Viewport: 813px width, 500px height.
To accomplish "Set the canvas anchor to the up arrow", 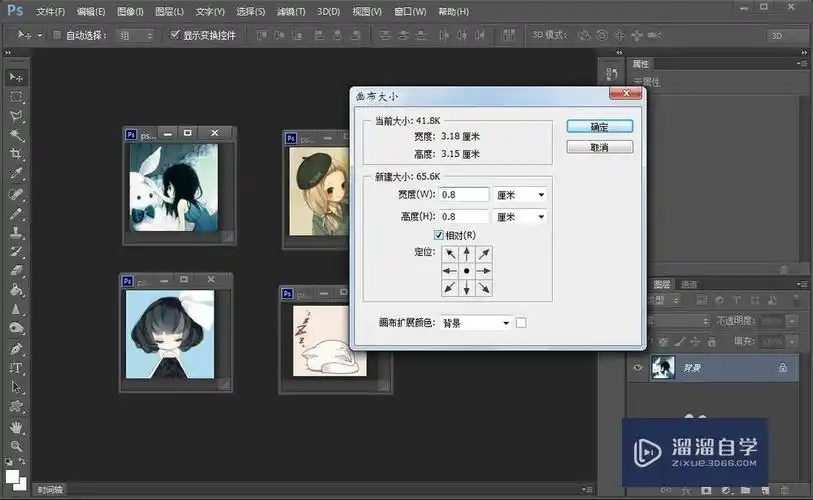I will tap(467, 254).
